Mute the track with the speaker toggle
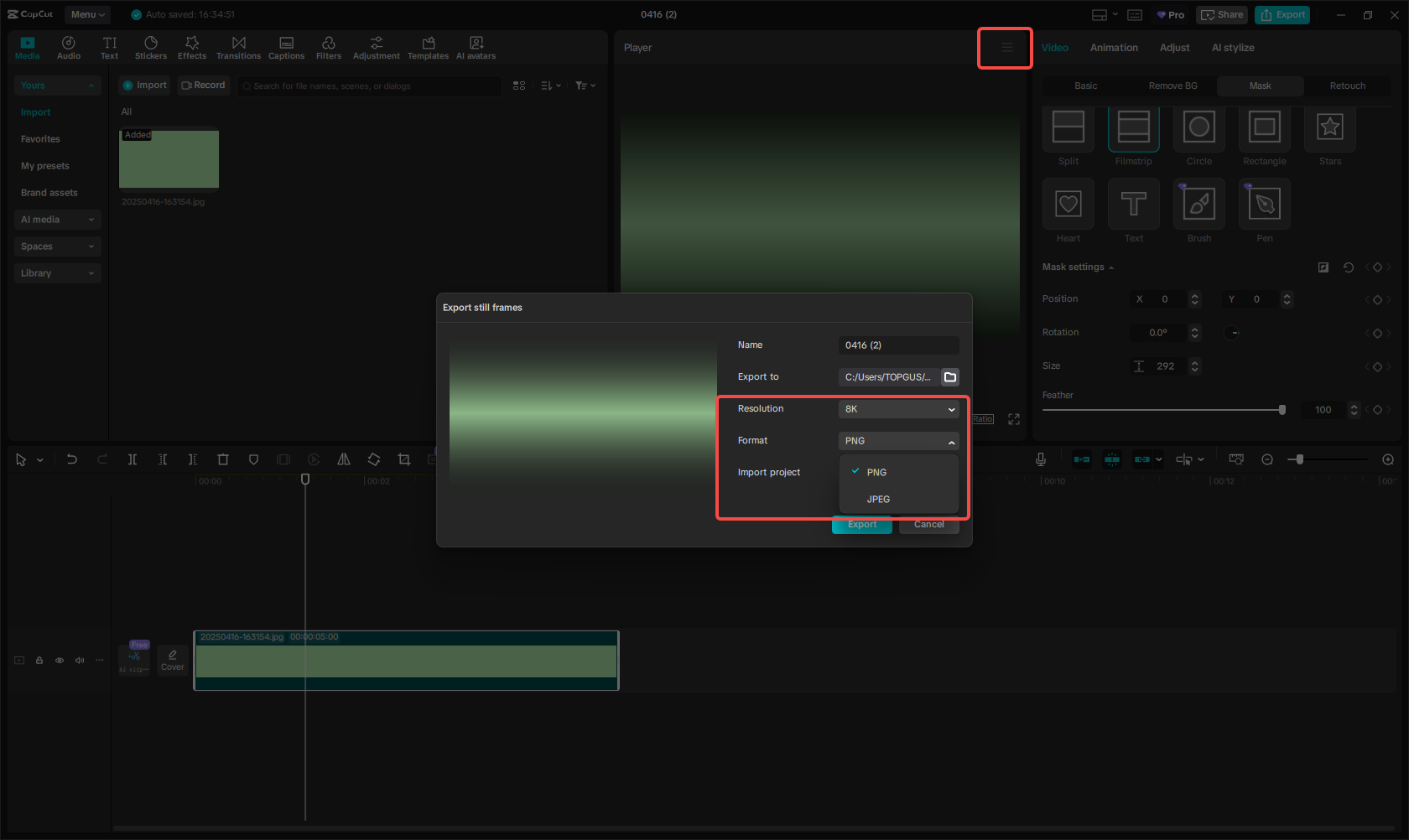 click(x=79, y=661)
